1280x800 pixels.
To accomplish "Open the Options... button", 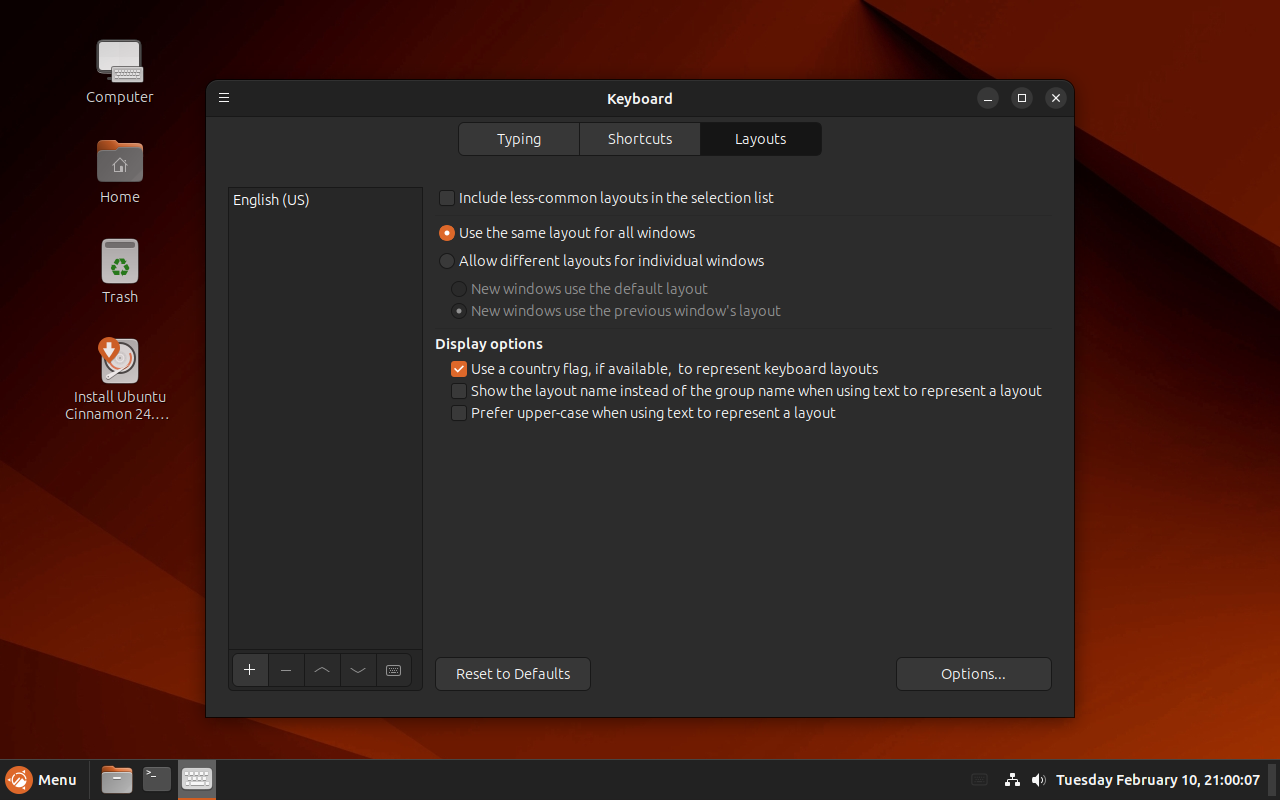I will click(973, 674).
